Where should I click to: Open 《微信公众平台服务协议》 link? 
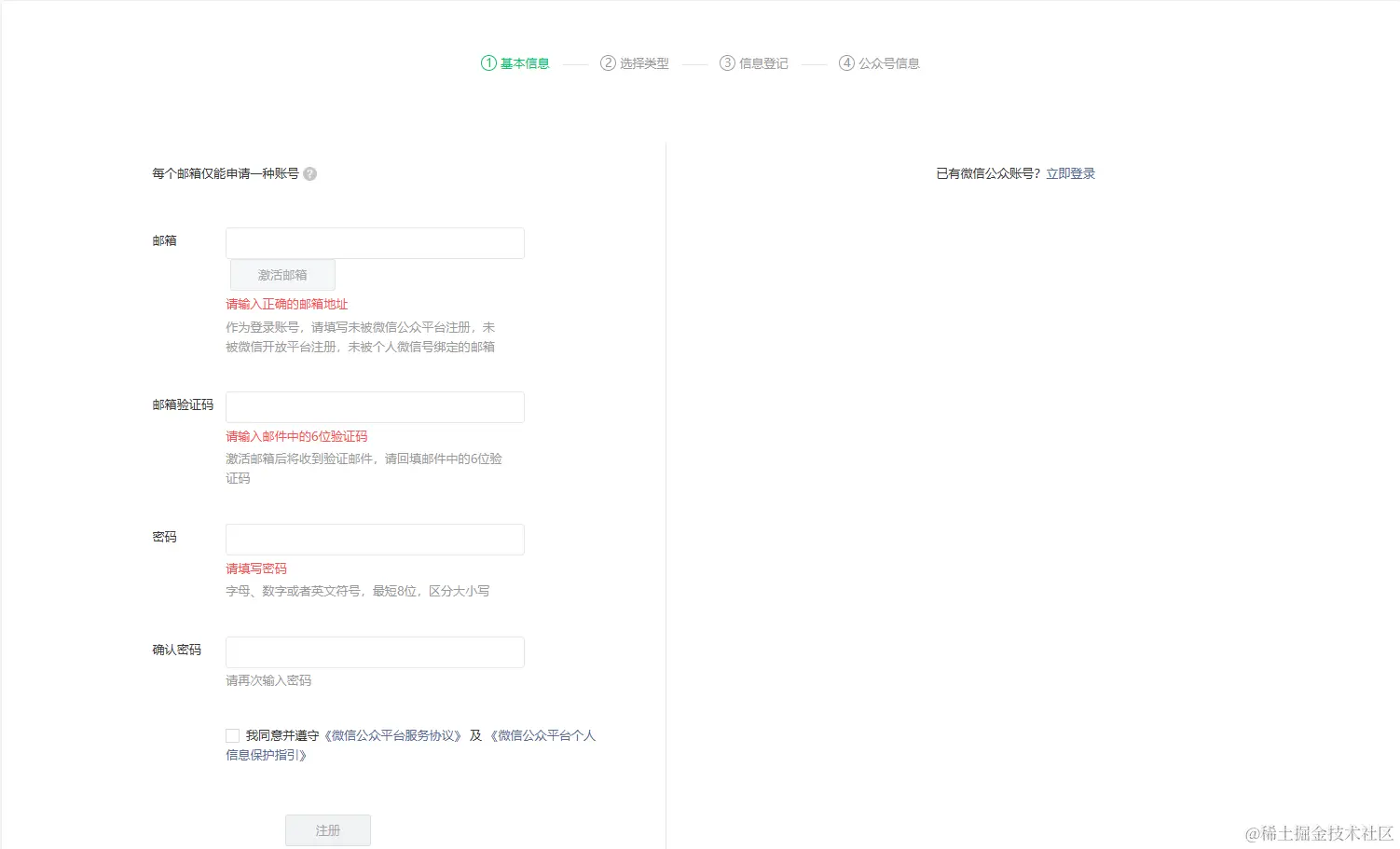(x=391, y=736)
